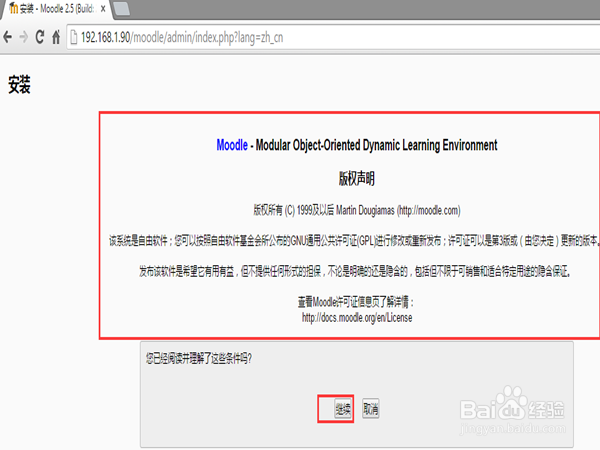The width and height of the screenshot is (600, 450).
Task: Click the warranty disclaimer paragraph starting 发布该软件
Action: coord(355,271)
